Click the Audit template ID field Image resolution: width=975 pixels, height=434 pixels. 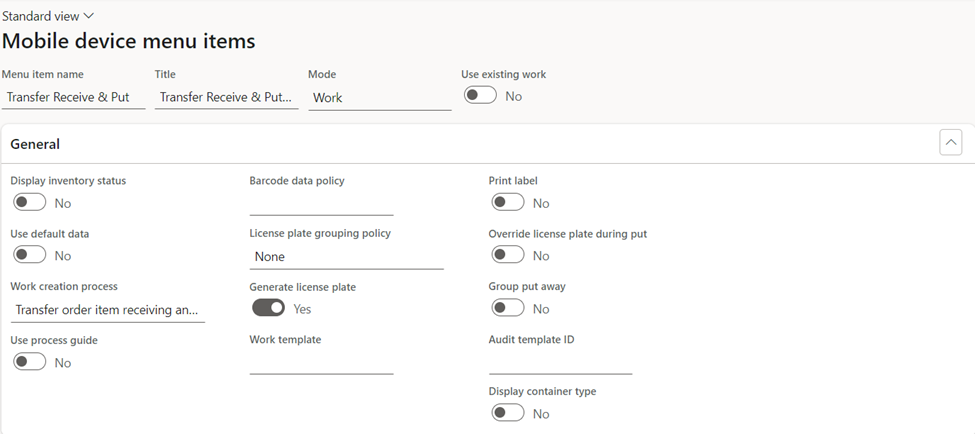[560, 363]
